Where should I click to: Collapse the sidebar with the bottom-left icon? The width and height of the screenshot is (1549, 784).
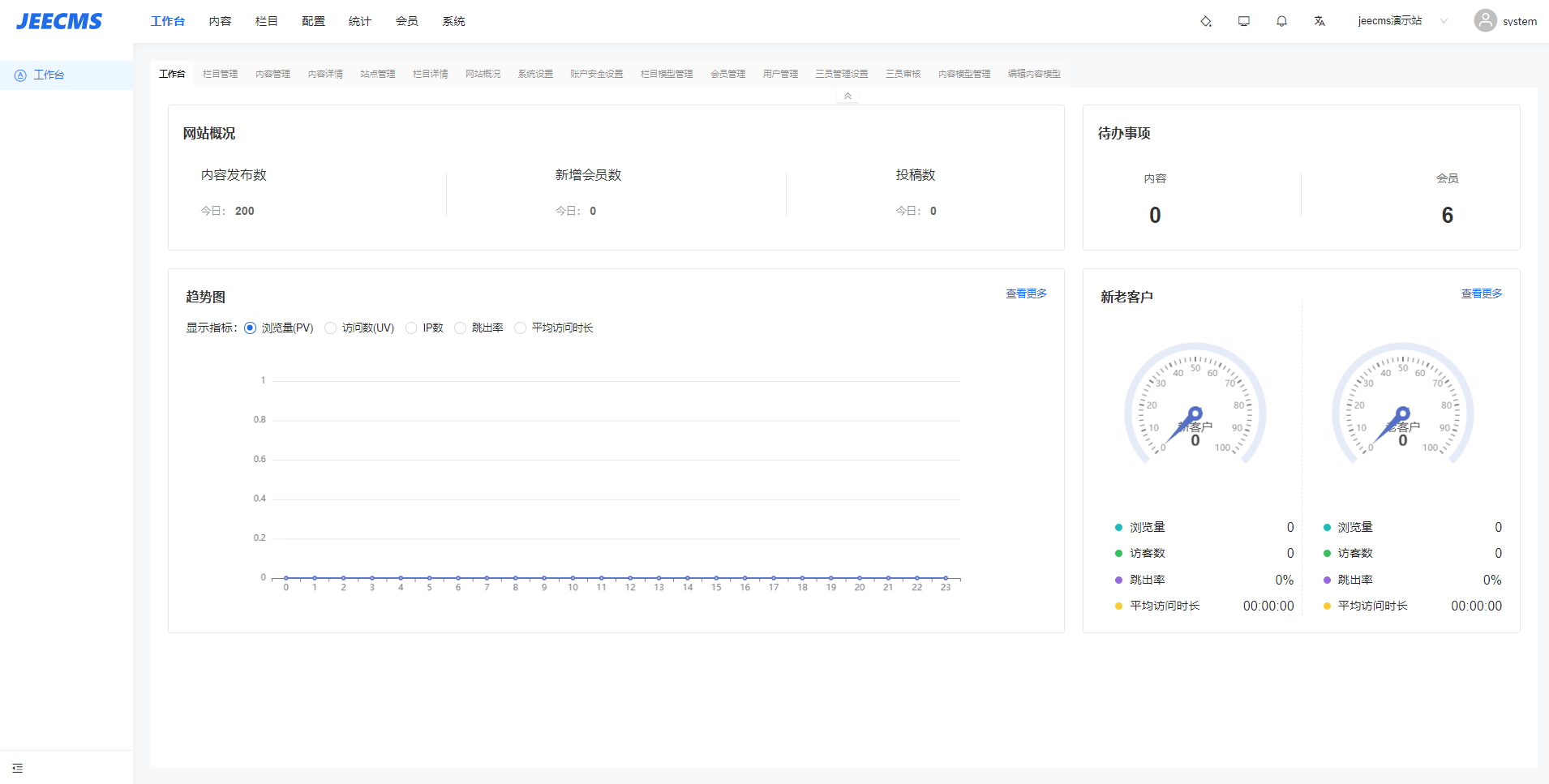tap(17, 768)
